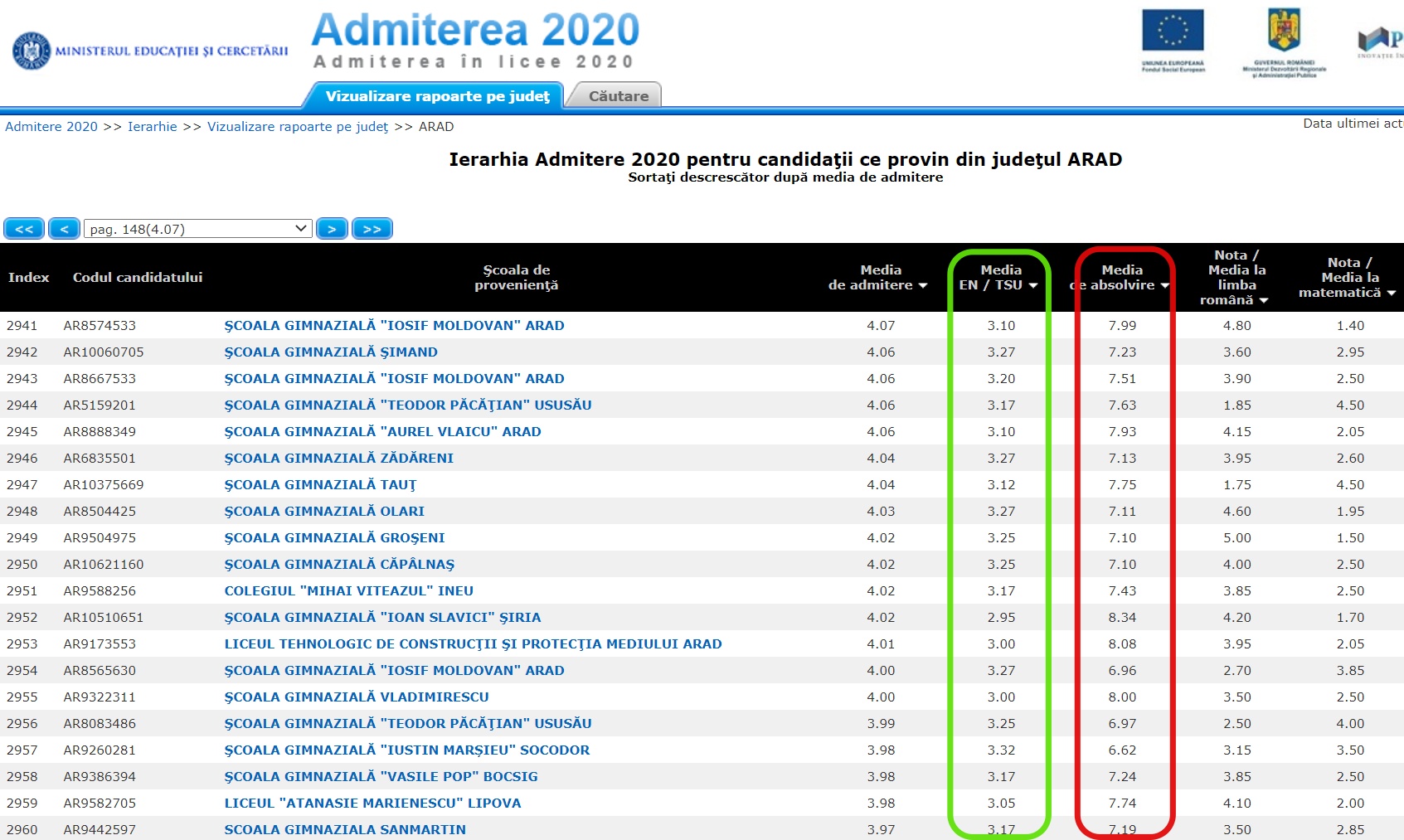Open Școala Gimnazială Aurel Vlaicu Arad link
The width and height of the screenshot is (1404, 840).
pyautogui.click(x=382, y=431)
